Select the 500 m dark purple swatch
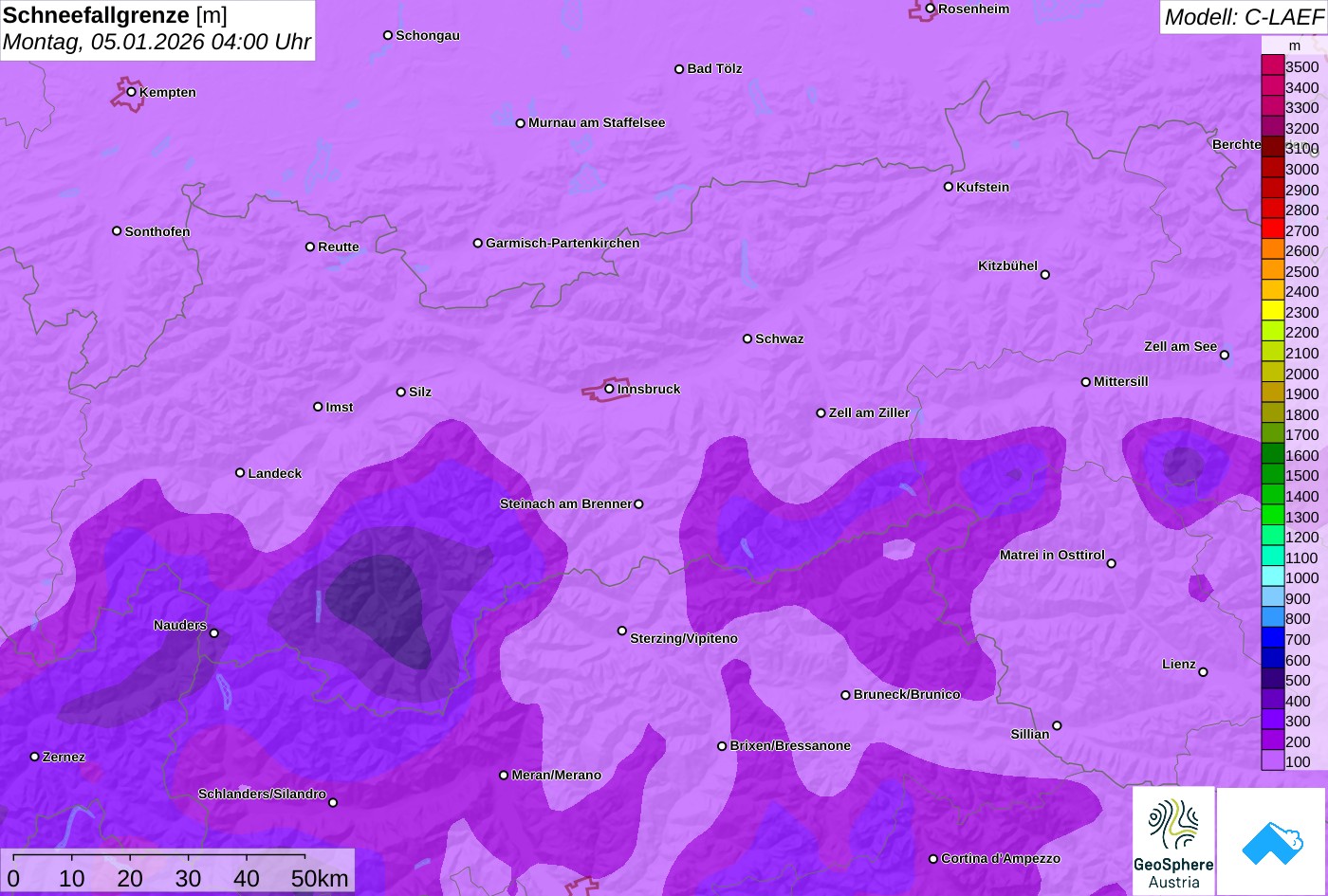This screenshot has width=1328, height=896. point(1272,679)
